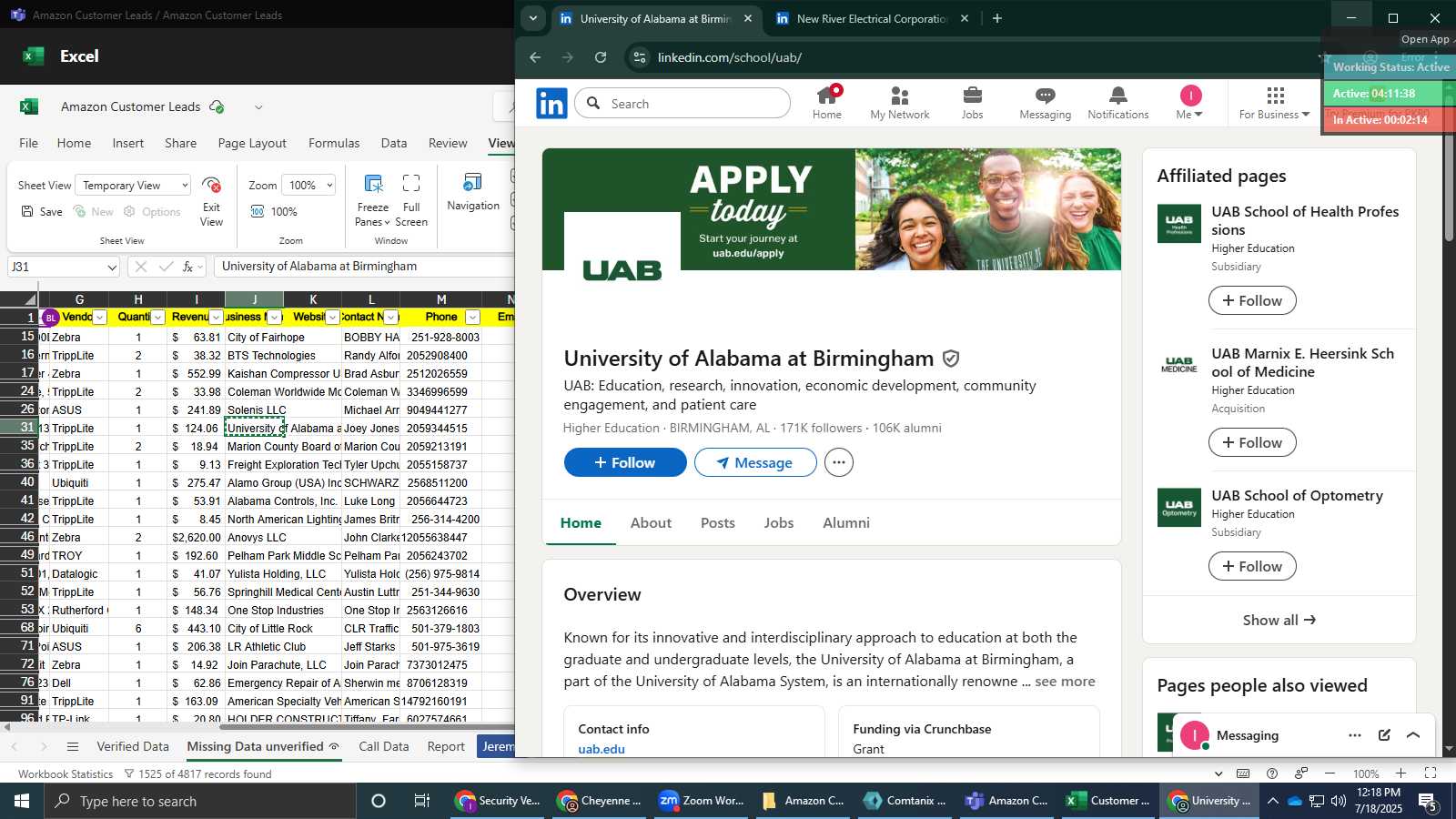
Task: Open the browser tab search dropdown
Action: click(533, 18)
